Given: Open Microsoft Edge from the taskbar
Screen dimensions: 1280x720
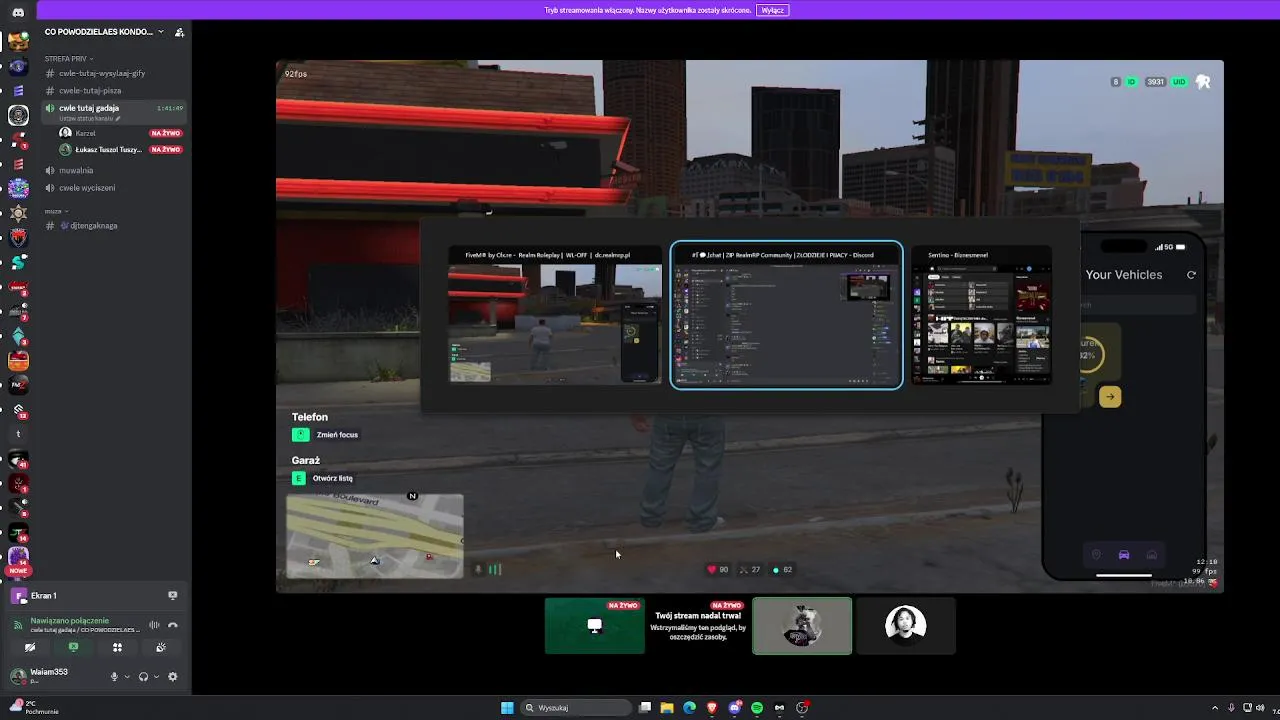Looking at the screenshot, I should (x=689, y=708).
